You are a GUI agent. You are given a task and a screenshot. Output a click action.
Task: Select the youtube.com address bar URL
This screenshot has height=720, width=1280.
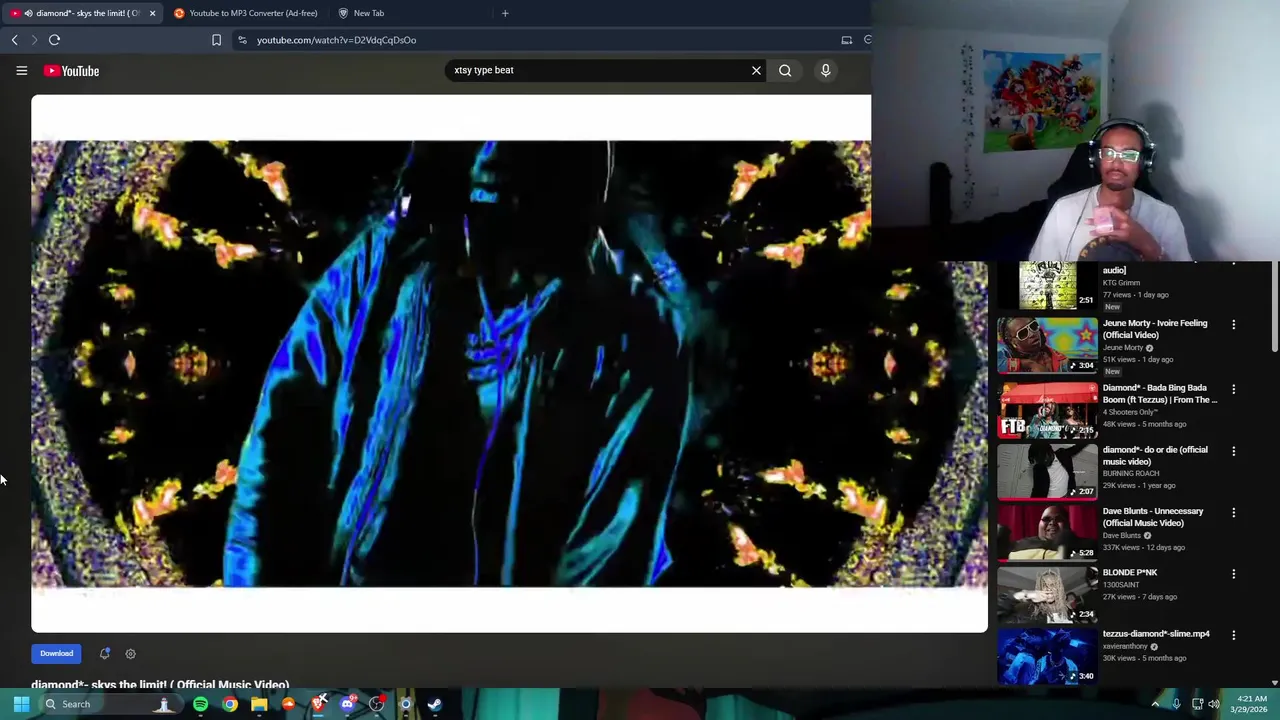(x=336, y=40)
